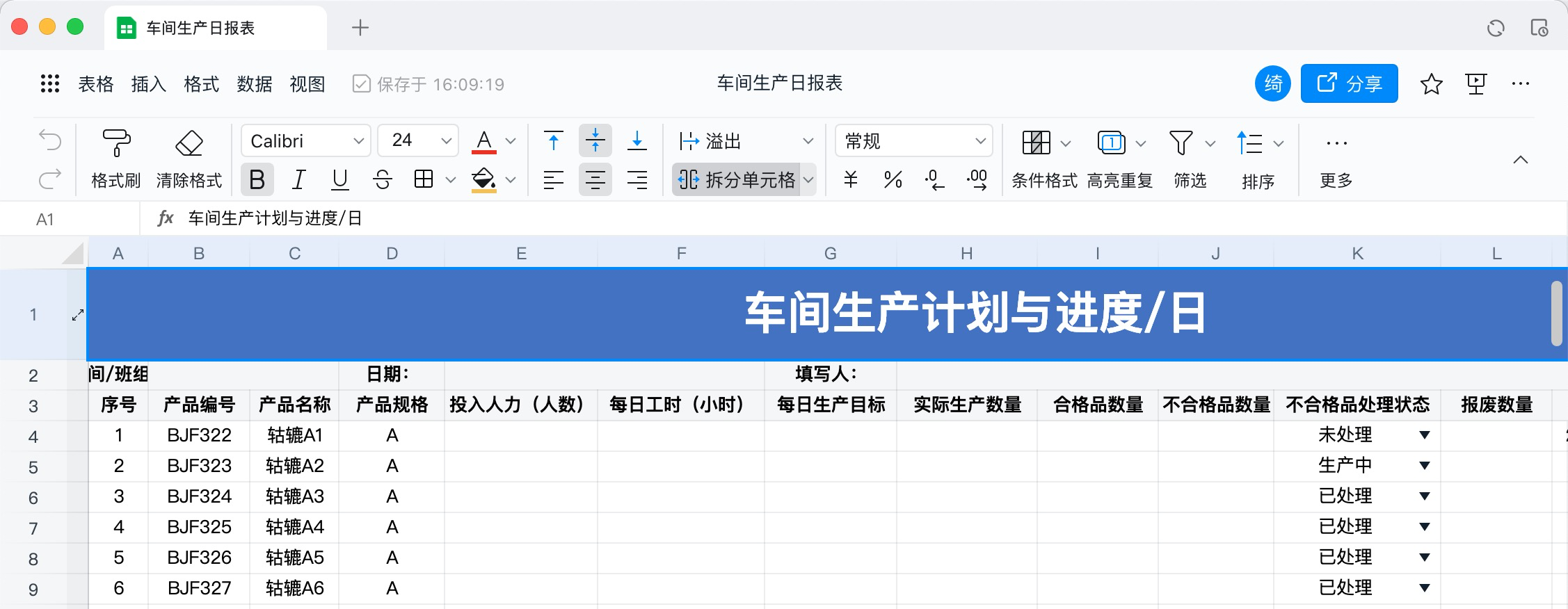
Task: Click the history panel icon in the title bar
Action: [1539, 28]
